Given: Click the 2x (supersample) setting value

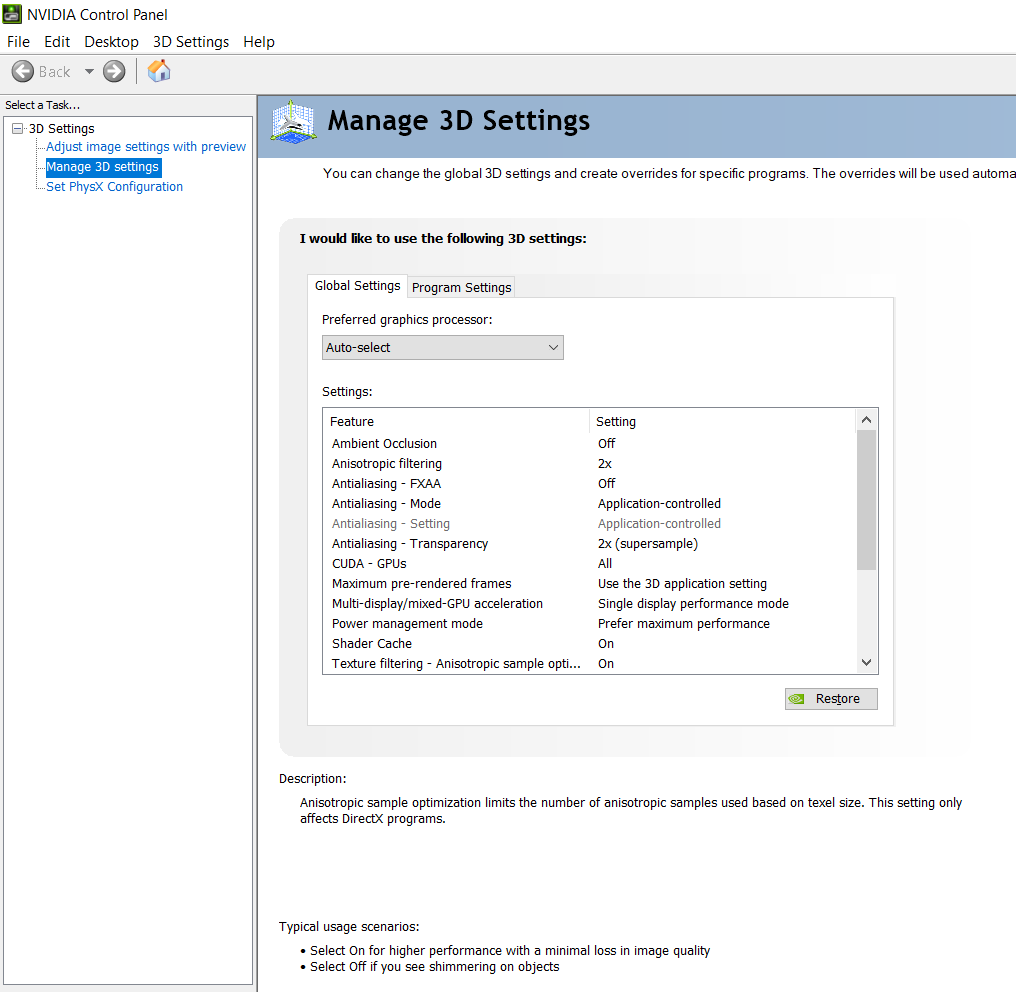Looking at the screenshot, I should (x=648, y=544).
